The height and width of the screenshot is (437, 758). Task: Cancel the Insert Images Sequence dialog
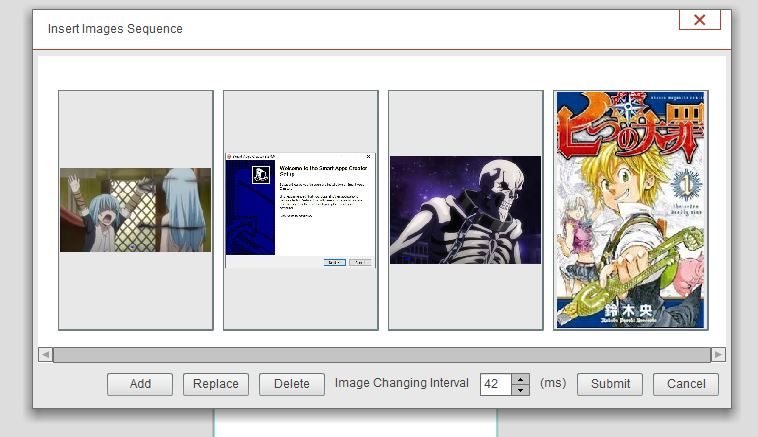coord(685,384)
